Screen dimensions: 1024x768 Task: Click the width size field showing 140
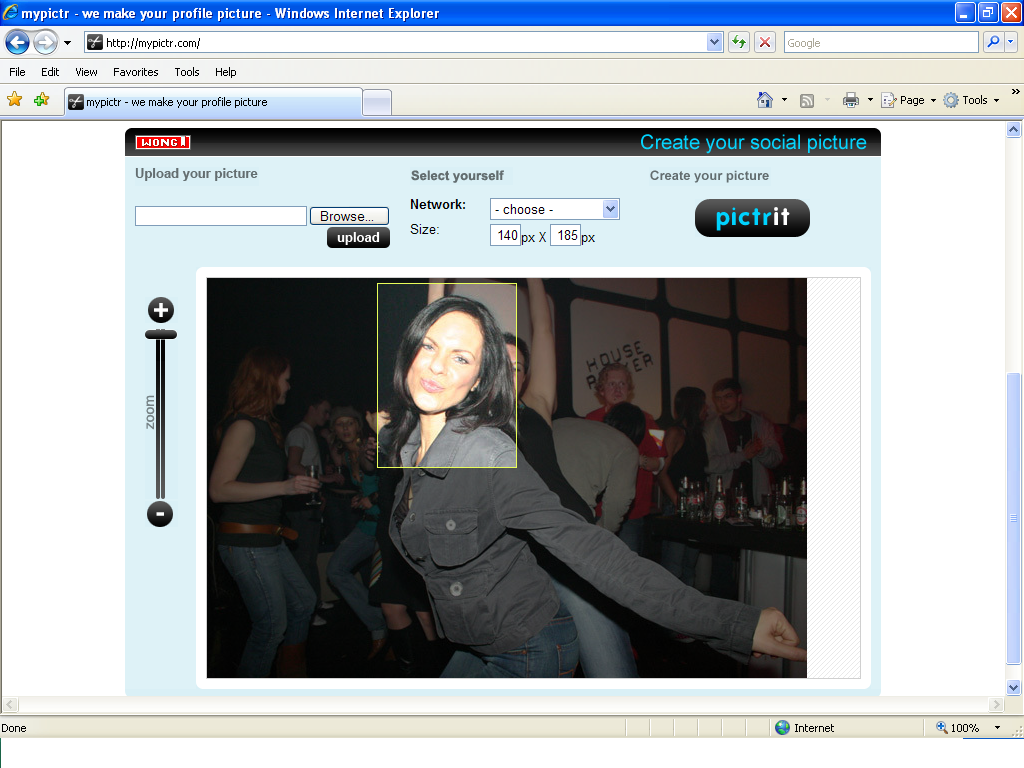click(505, 235)
